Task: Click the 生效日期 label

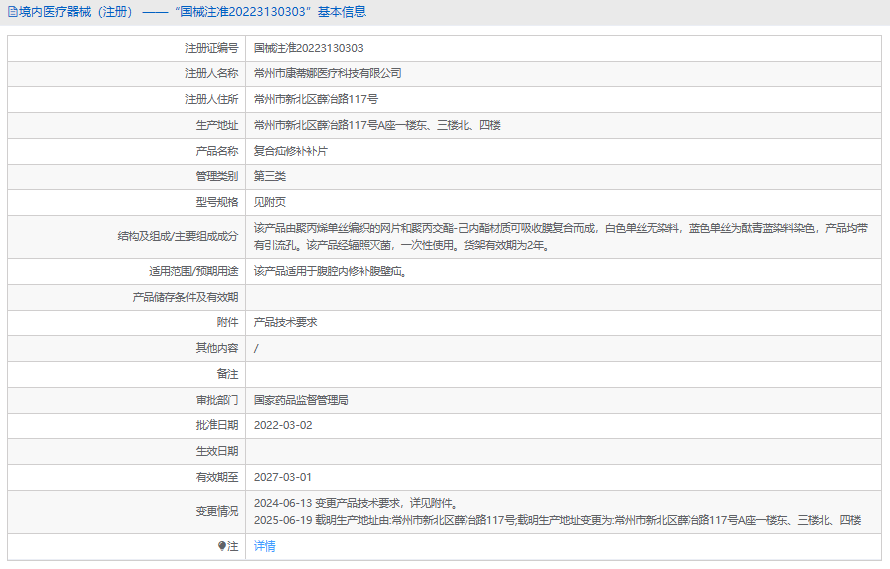Action: [217, 451]
